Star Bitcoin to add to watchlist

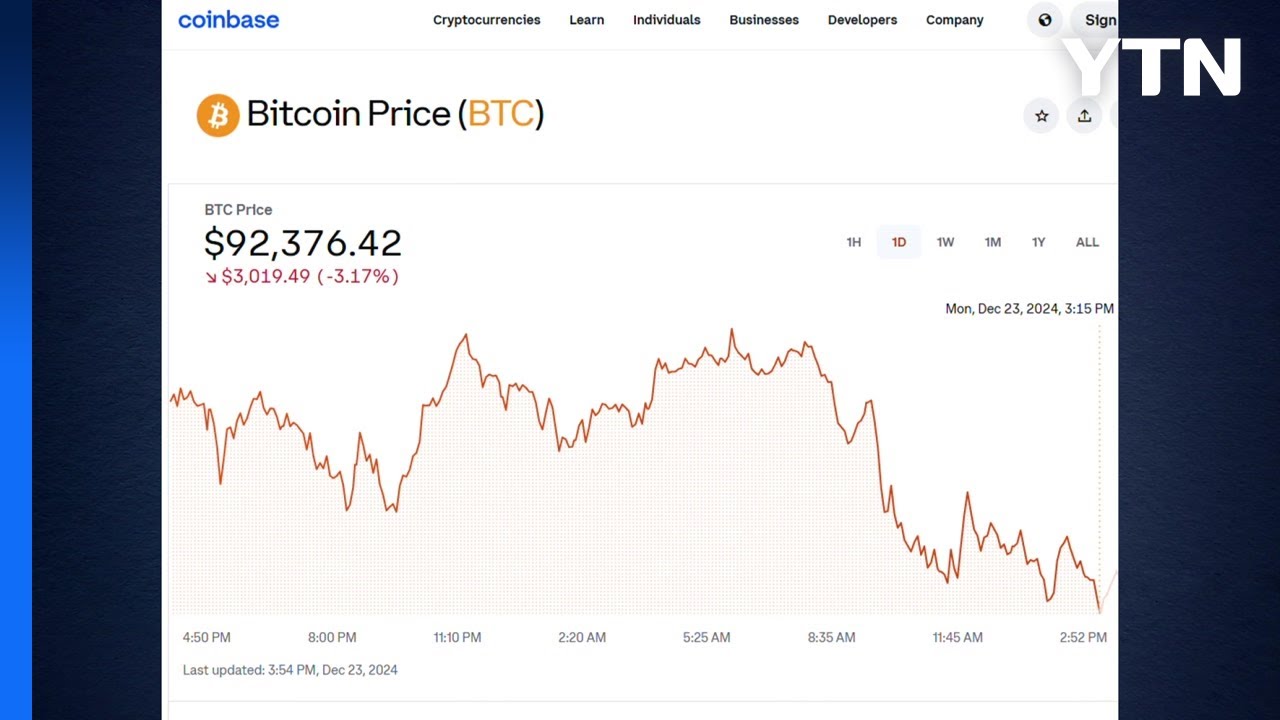point(1041,116)
